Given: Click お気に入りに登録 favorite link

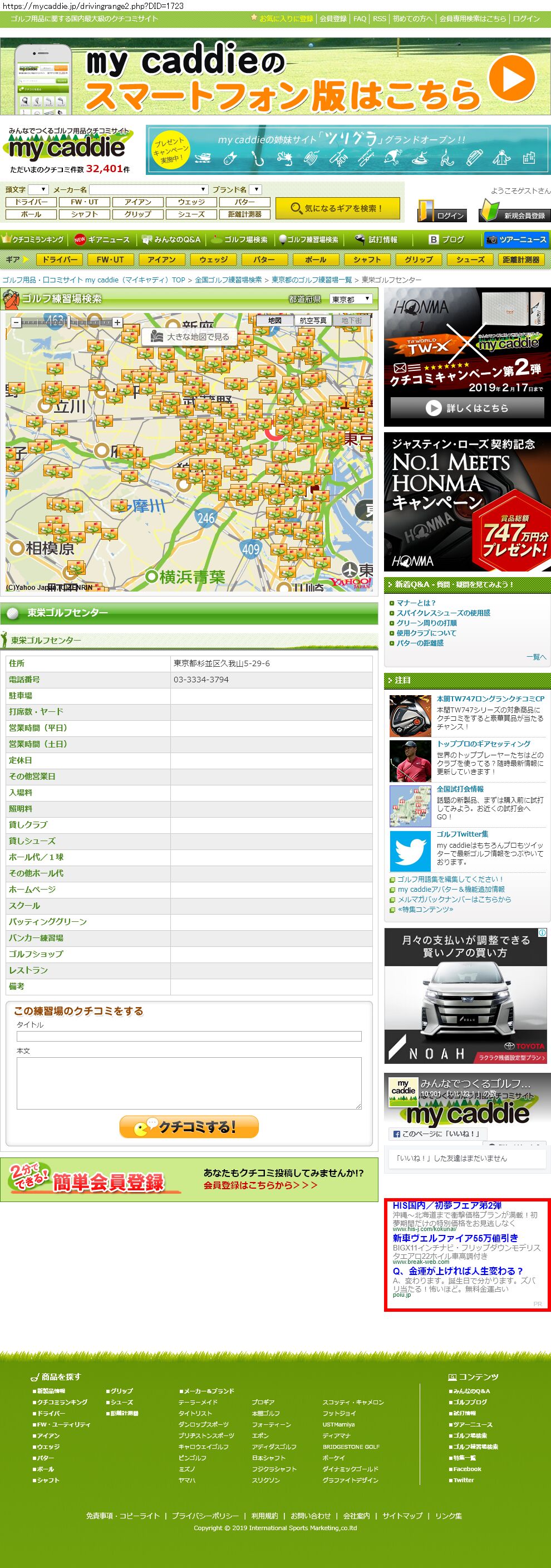Looking at the screenshot, I should (286, 19).
